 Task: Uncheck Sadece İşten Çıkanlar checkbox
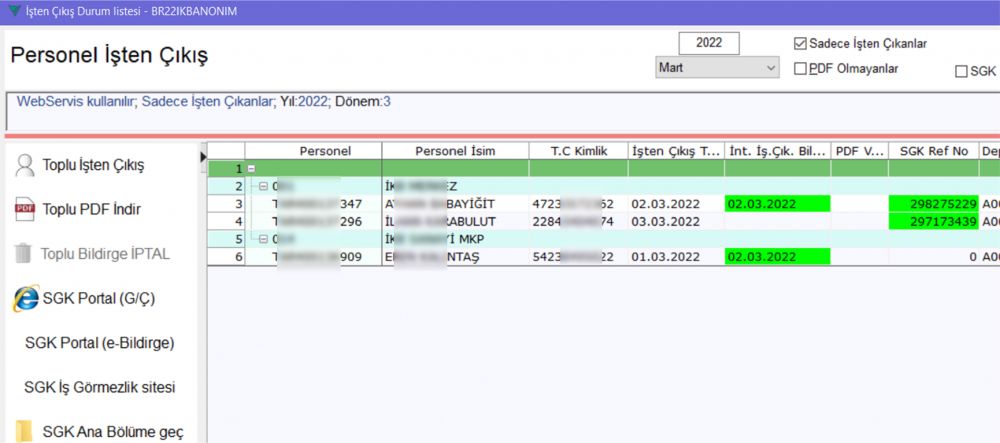point(800,44)
